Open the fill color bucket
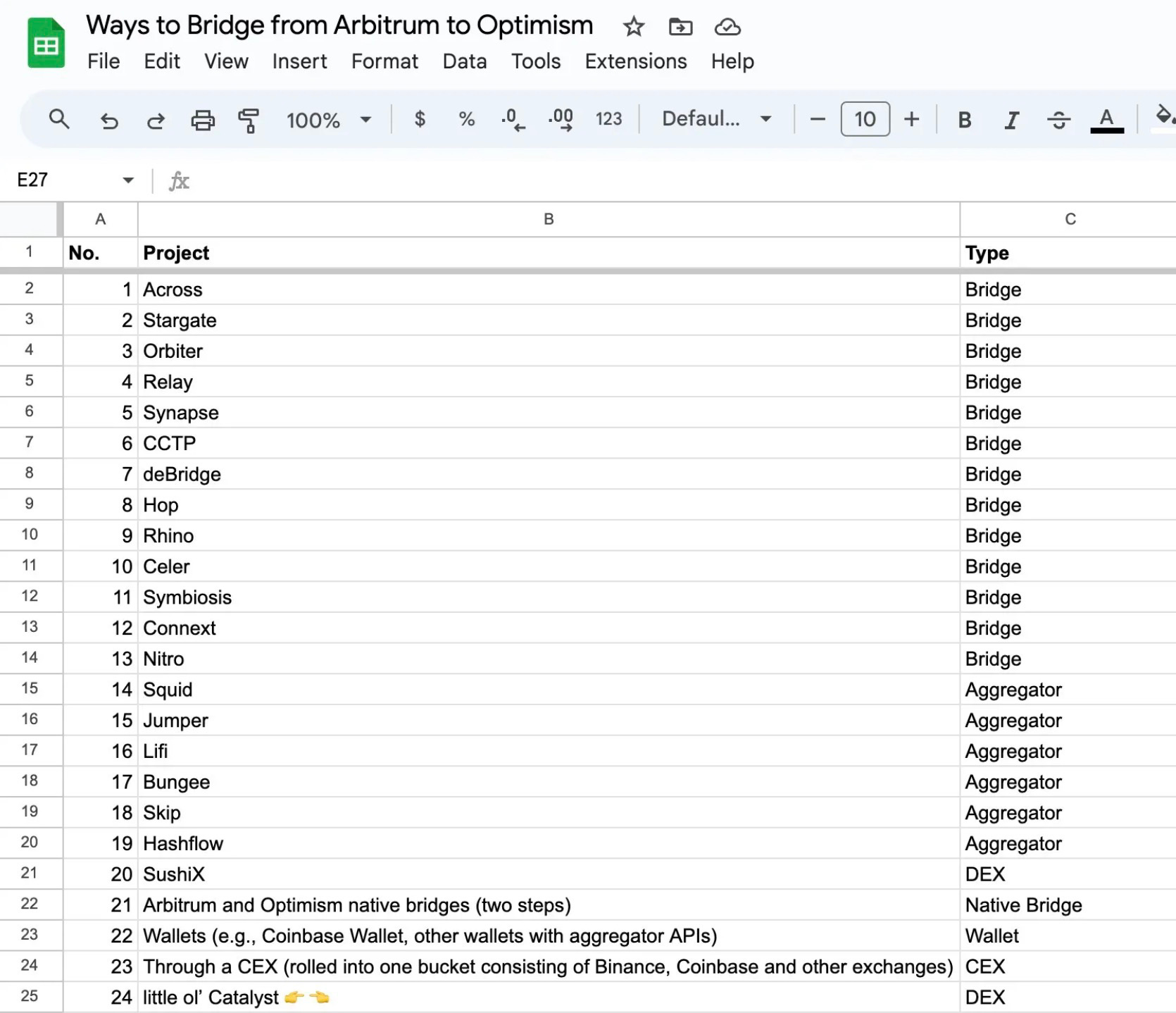This screenshot has width=1176, height=1013. 1165,117
